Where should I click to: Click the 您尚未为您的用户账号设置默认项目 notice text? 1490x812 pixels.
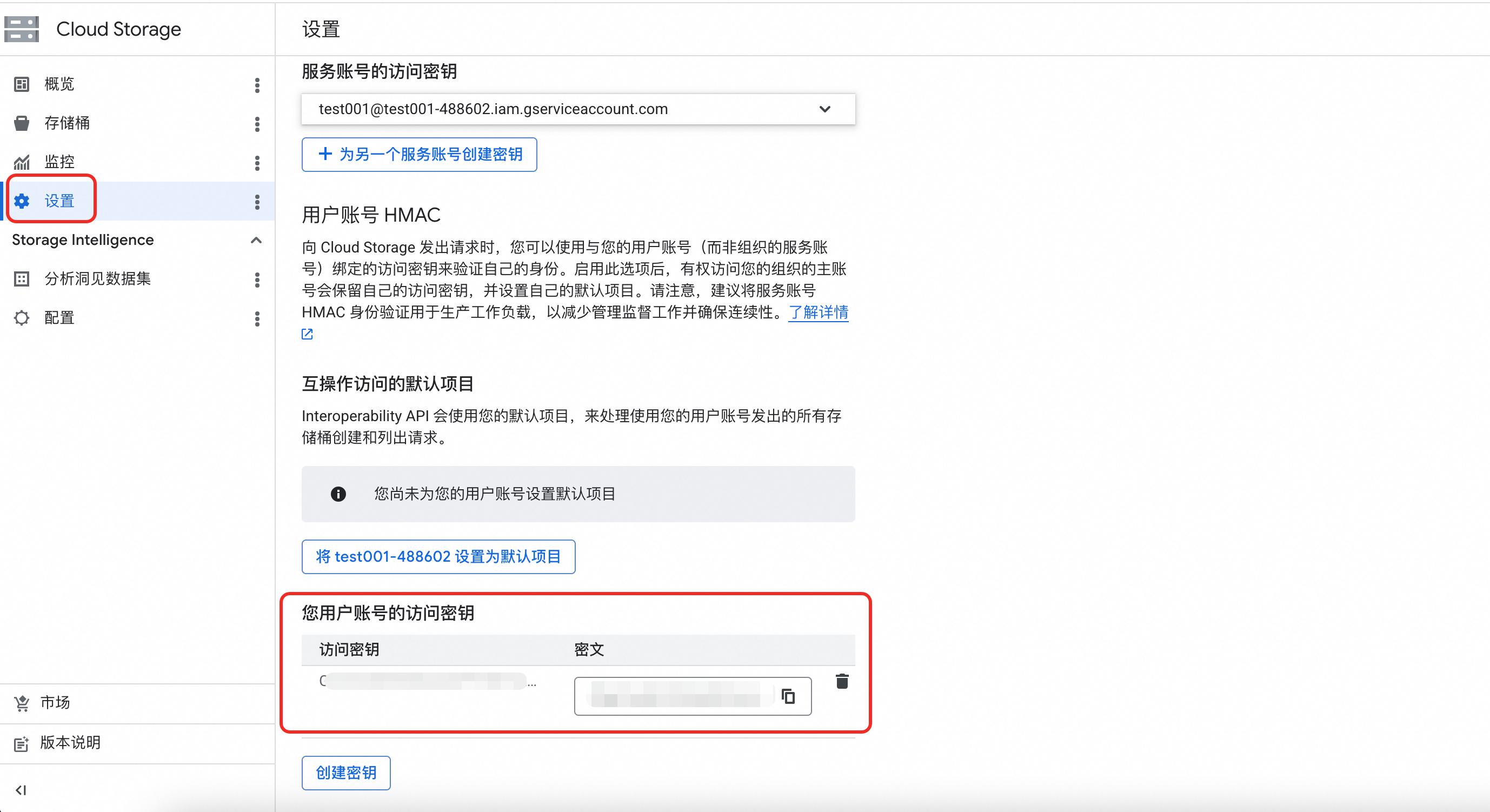(x=495, y=494)
